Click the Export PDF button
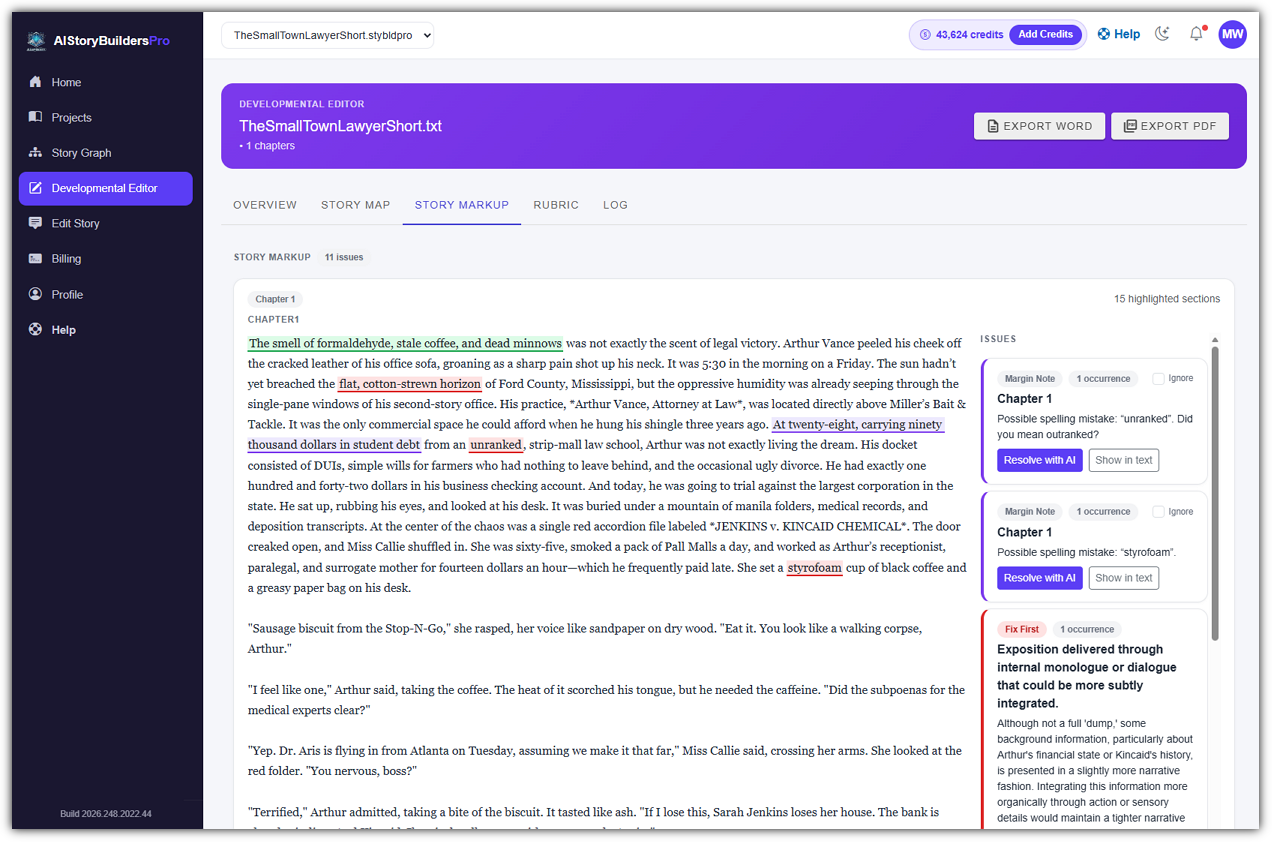 coord(1170,126)
